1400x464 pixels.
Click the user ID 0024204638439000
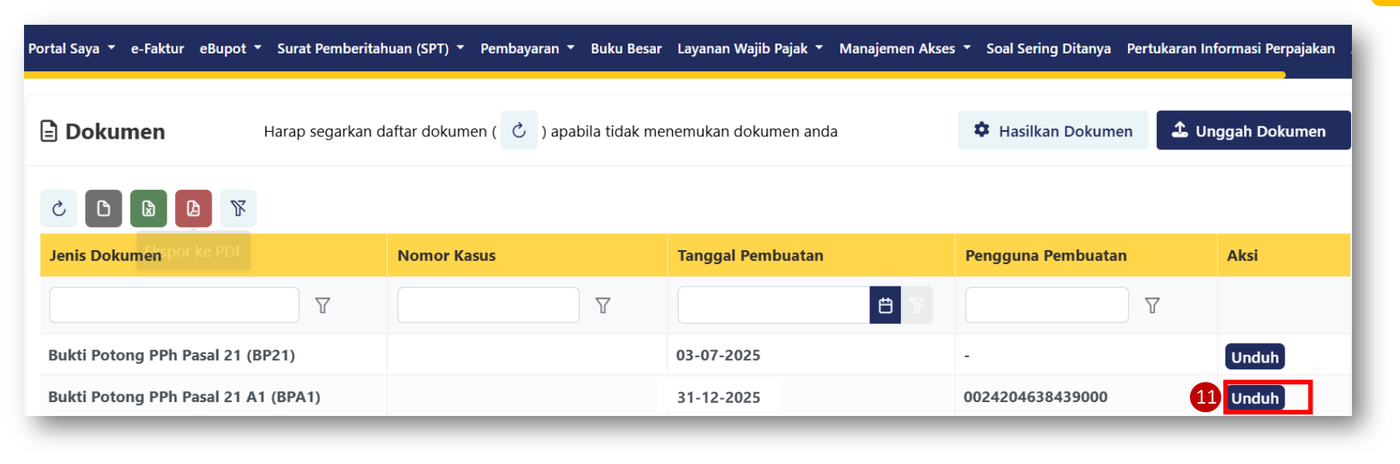pyautogui.click(x=1036, y=397)
